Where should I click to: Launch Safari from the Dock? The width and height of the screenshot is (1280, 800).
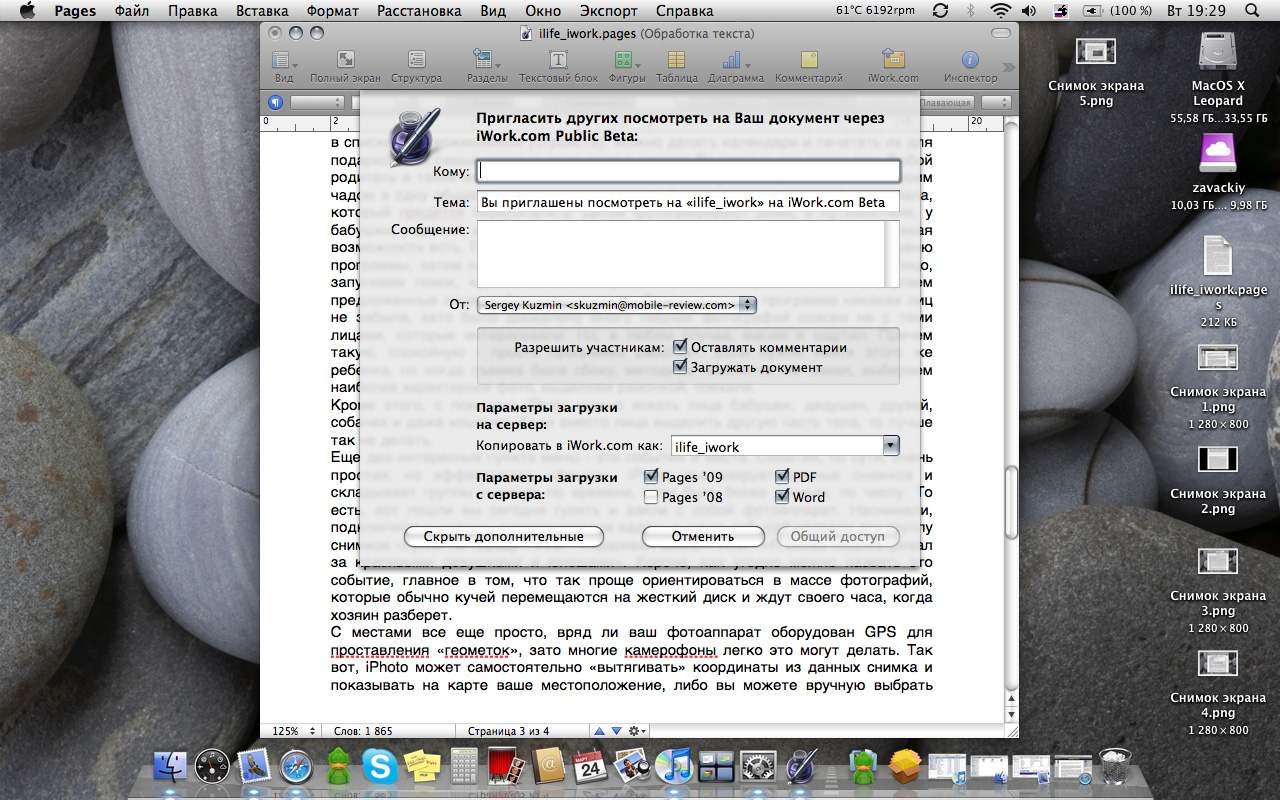[x=297, y=767]
